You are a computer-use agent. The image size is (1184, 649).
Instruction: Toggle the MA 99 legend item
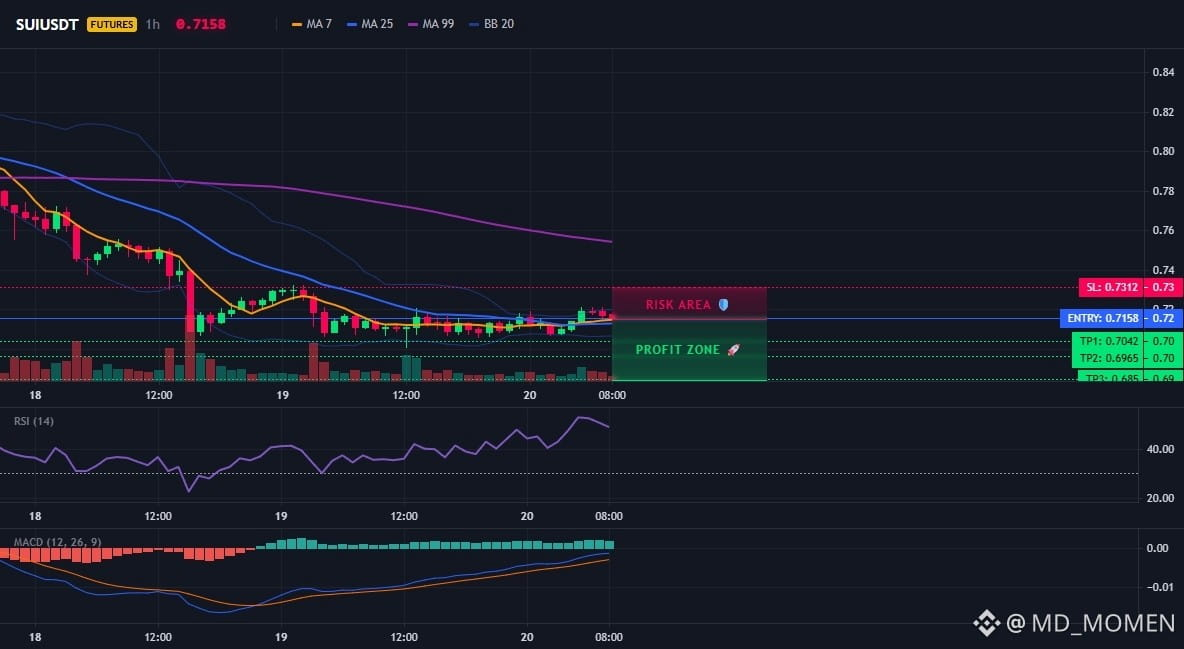tap(431, 24)
